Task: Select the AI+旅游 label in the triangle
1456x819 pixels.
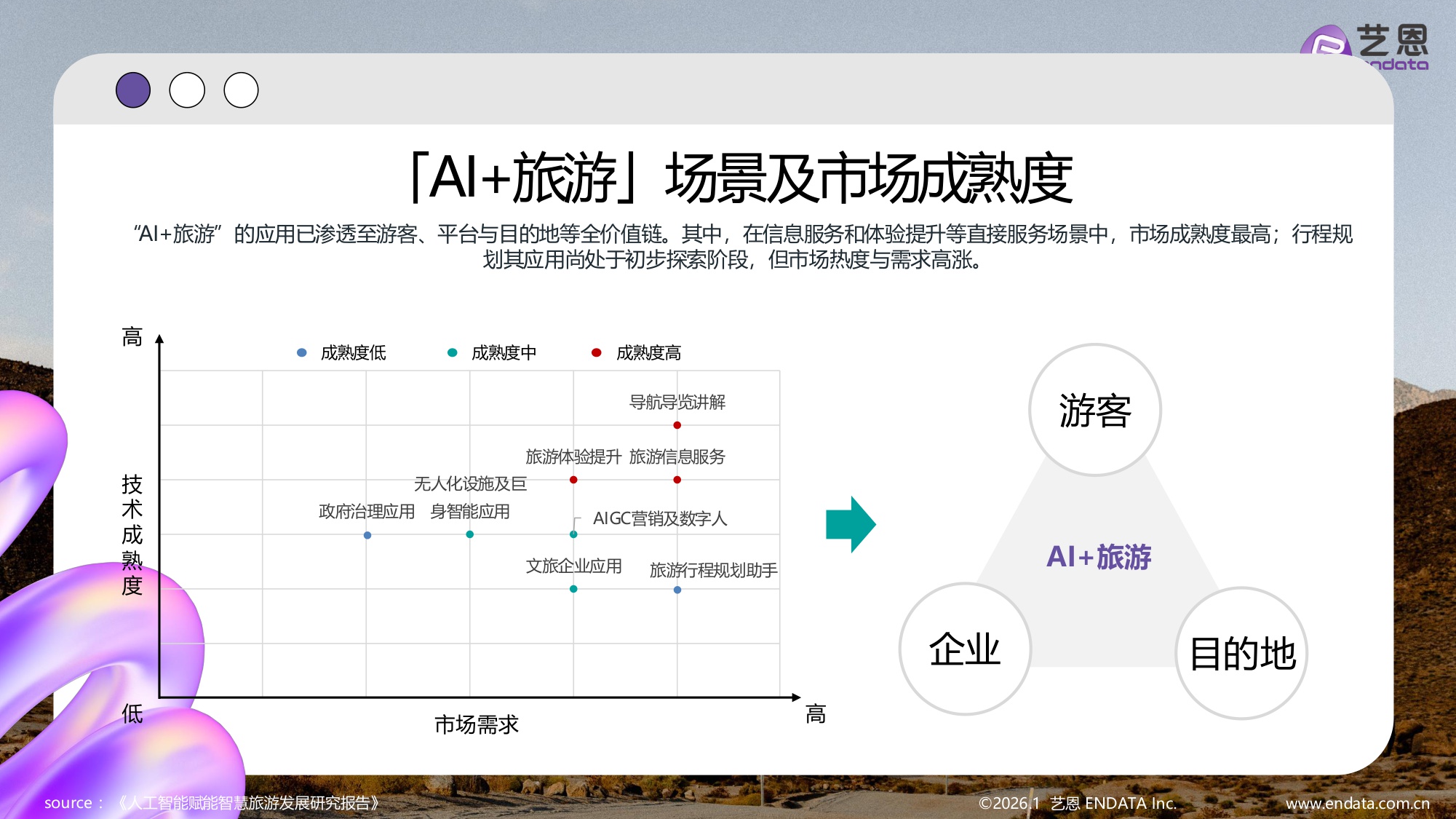Action: 1099,557
